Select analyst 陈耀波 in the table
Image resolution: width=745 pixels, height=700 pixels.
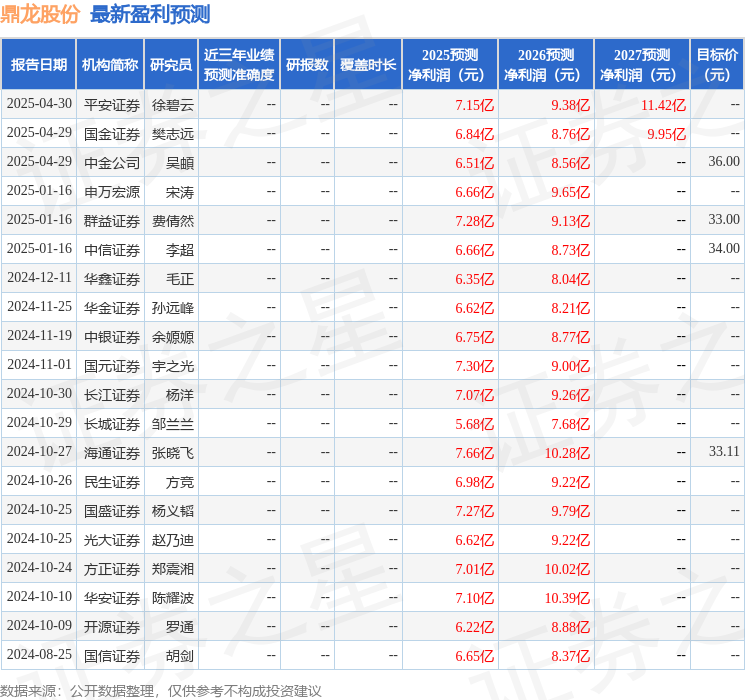pos(172,598)
